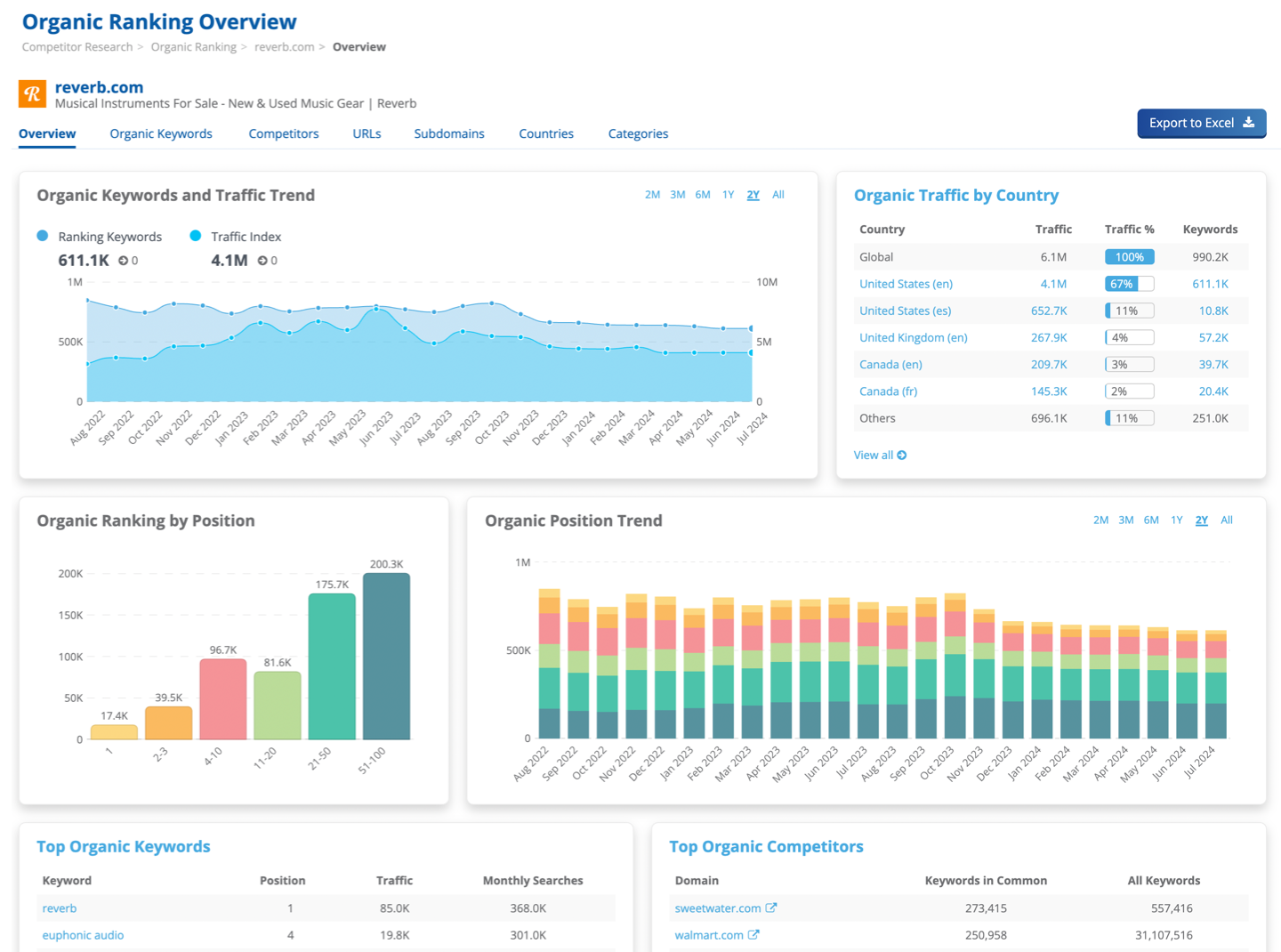
Task: Open United Kingdom (en) country link
Action: [913, 337]
